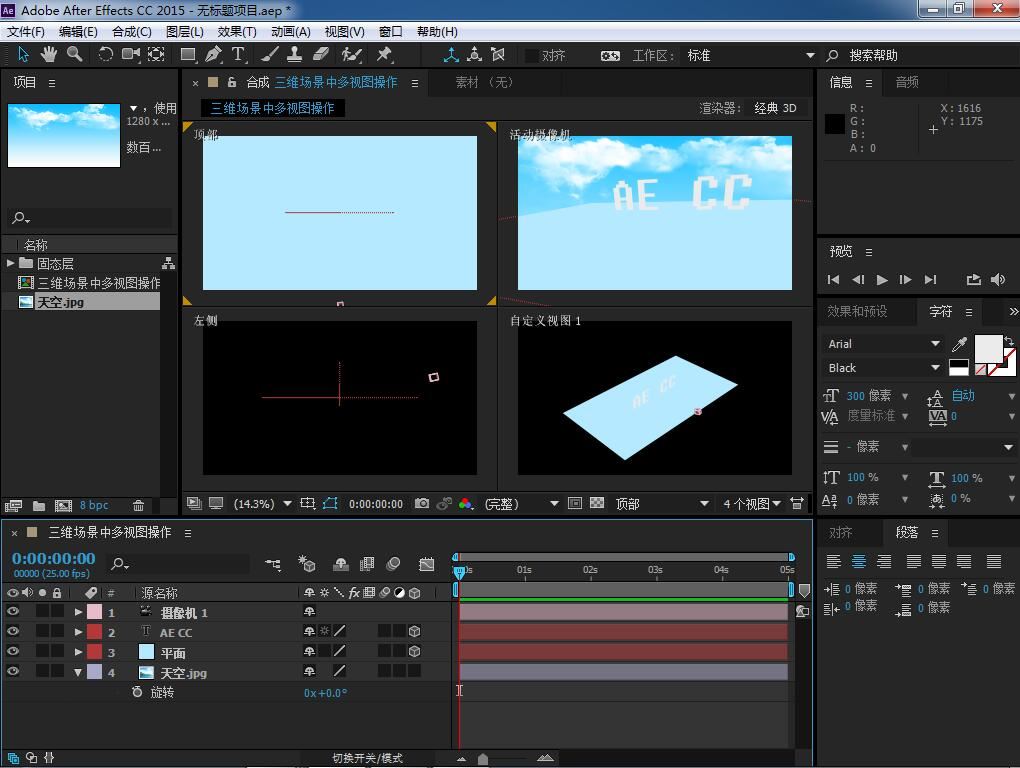Screen dimensions: 1020x768
Task: Select the Rectangle shape tool
Action: click(188, 55)
